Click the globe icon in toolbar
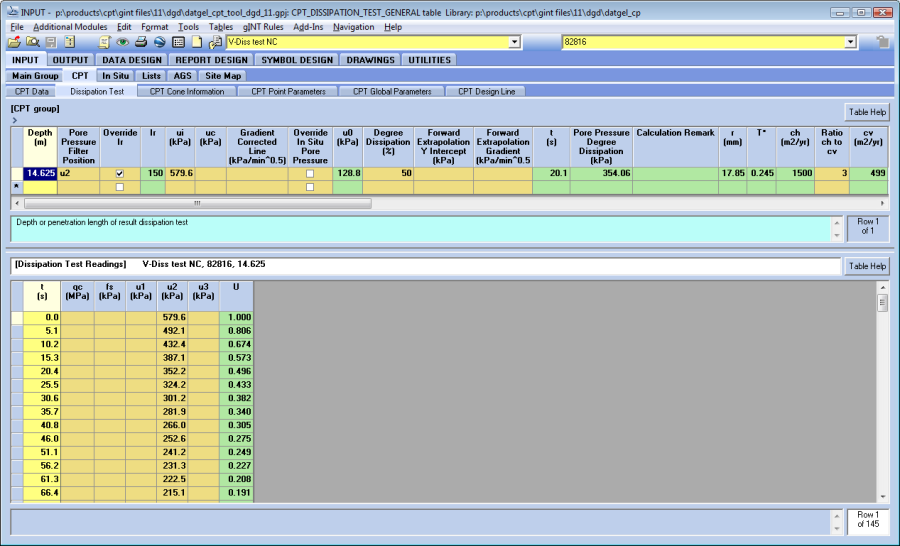This screenshot has width=900, height=546. [x=159, y=42]
